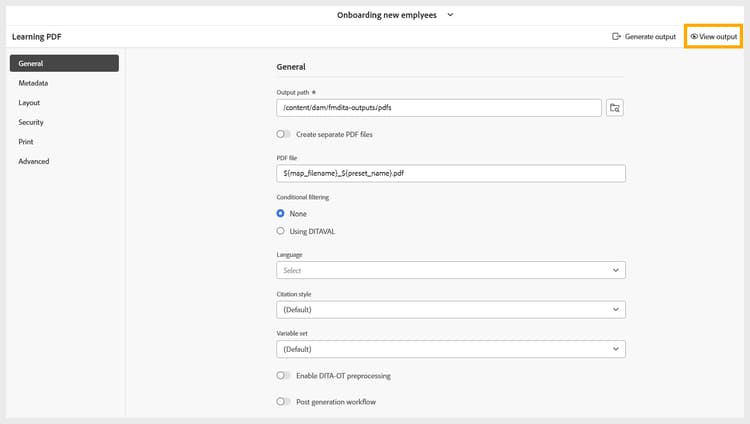Open the Variable set dropdown
Screen dimensions: 750x424
point(450,349)
